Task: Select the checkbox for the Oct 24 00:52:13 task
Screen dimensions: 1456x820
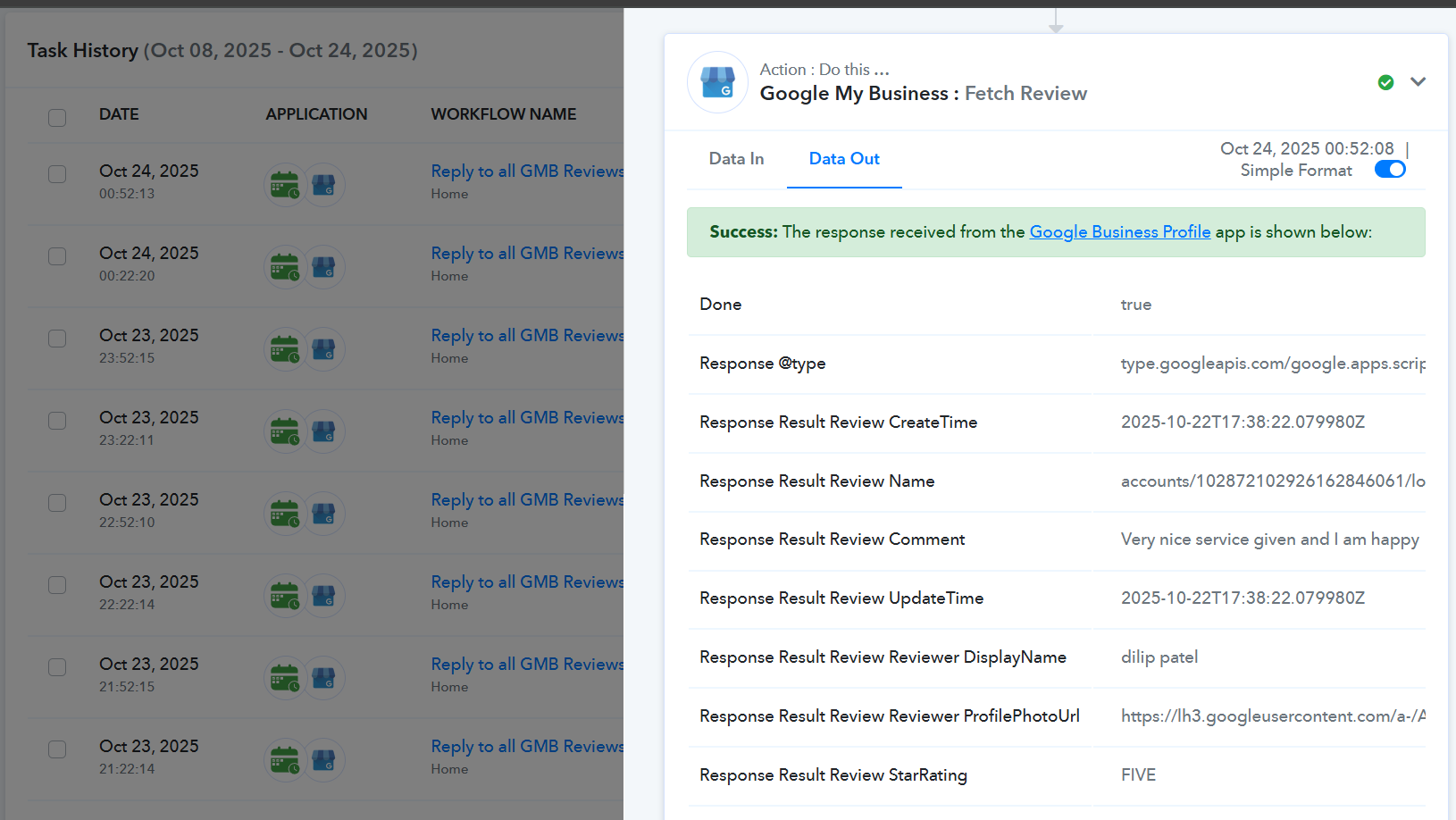Action: [x=57, y=174]
